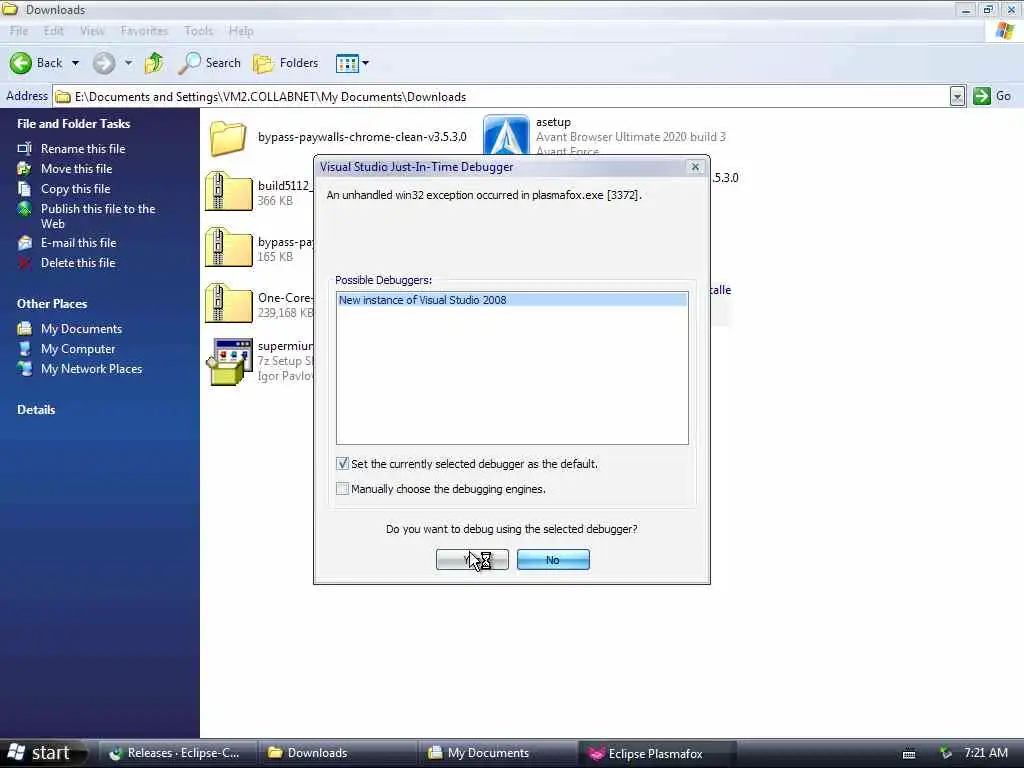Select New instance of Visual Studio 2008
This screenshot has height=768, width=1024.
coord(512,300)
